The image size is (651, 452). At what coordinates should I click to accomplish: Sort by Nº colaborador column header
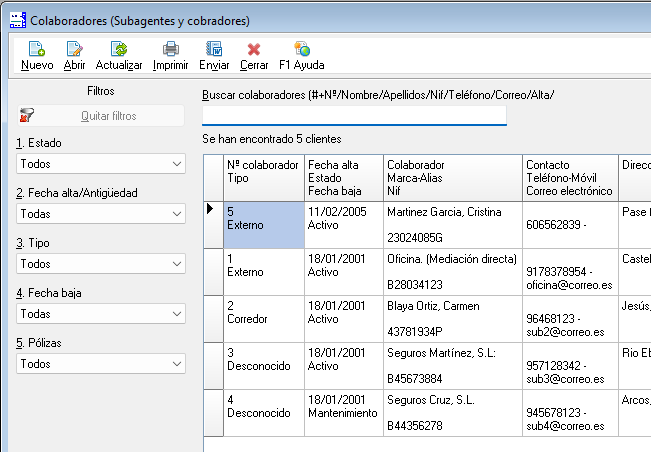click(263, 177)
